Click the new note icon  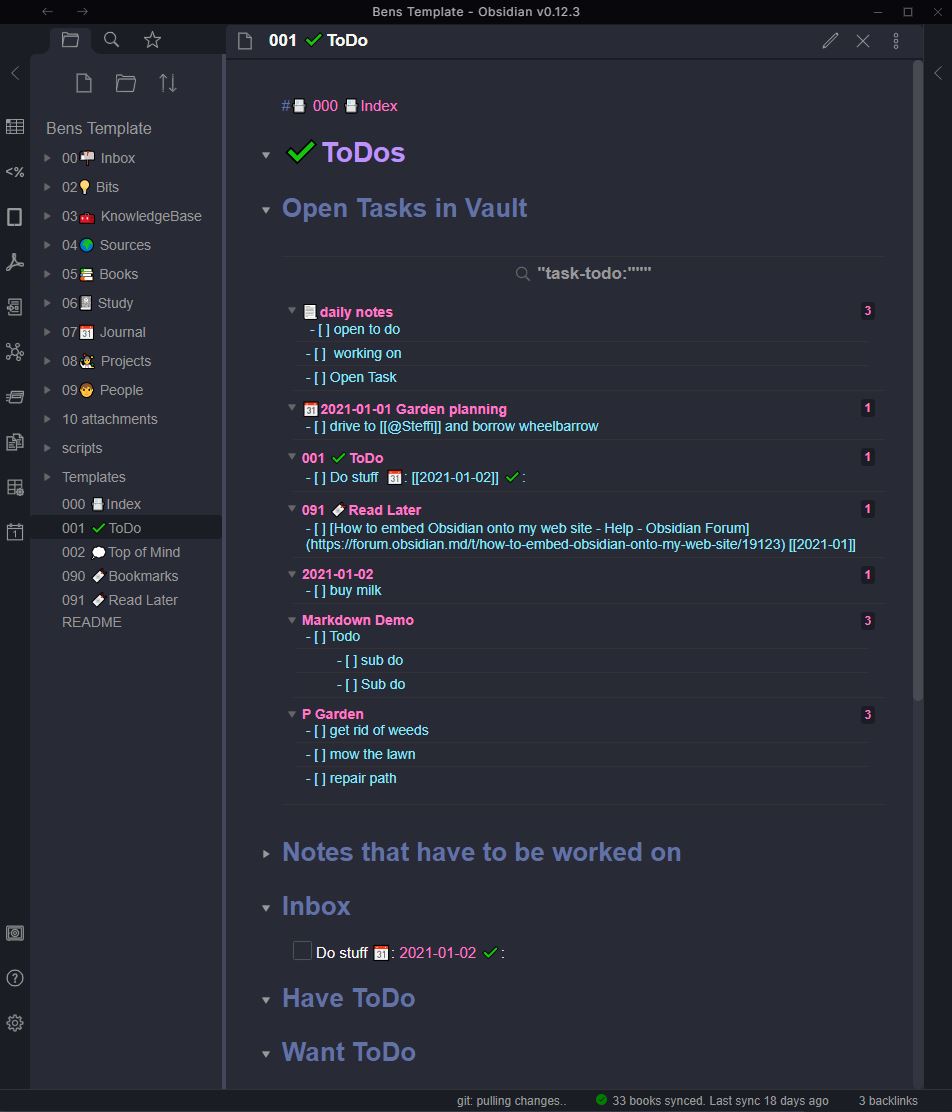coord(84,83)
